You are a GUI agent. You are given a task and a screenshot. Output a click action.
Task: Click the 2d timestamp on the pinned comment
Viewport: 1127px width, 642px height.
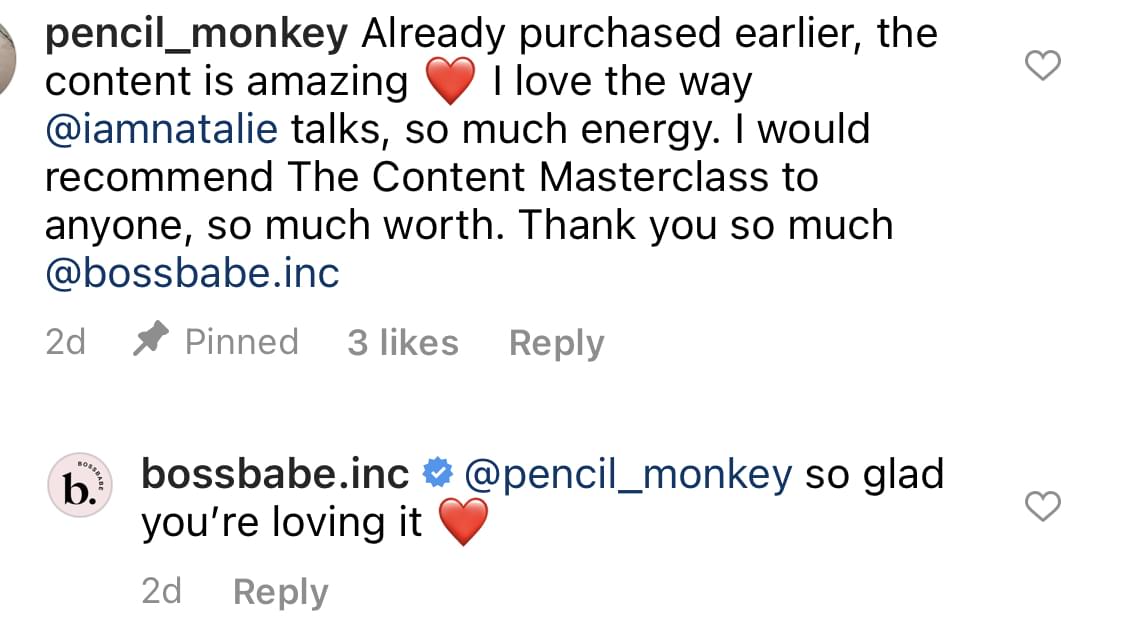pyautogui.click(x=66, y=343)
